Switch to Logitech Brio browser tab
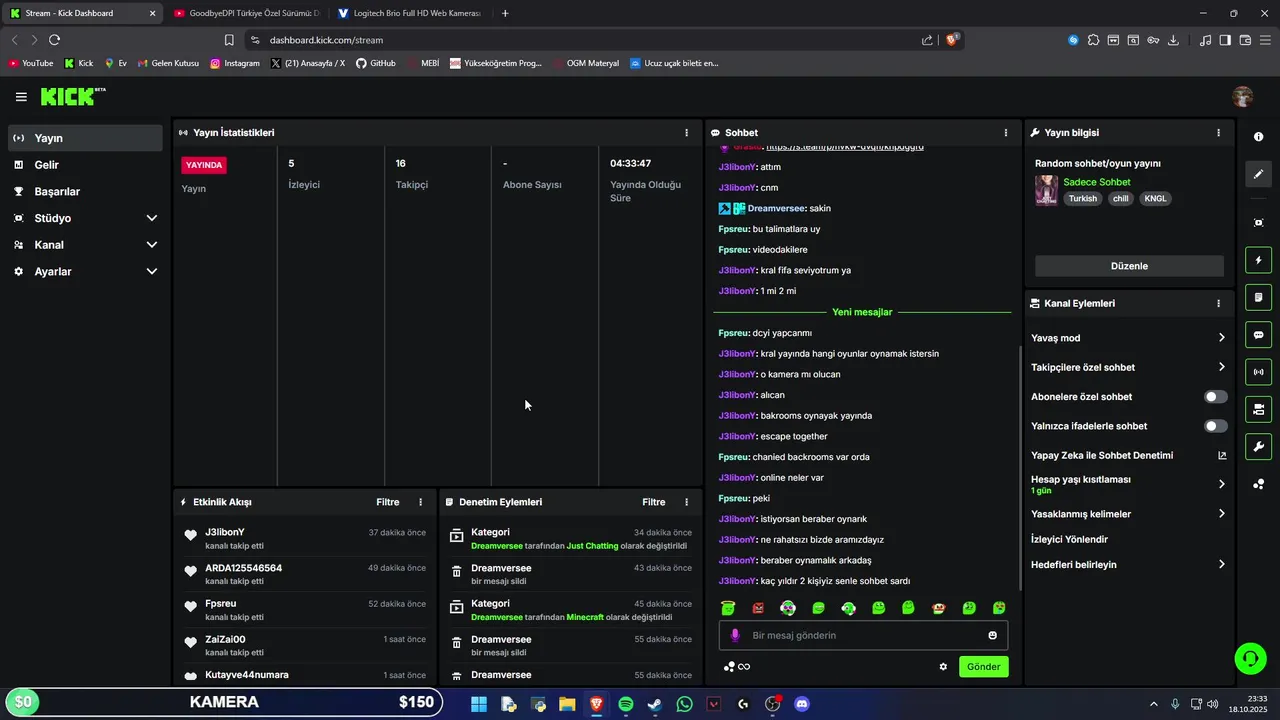The height and width of the screenshot is (720, 1280). (x=410, y=13)
